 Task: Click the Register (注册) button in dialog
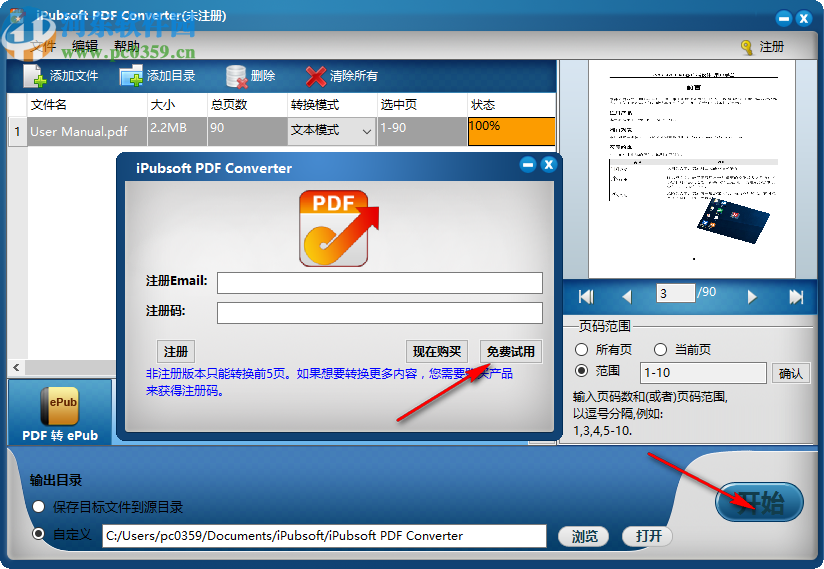(176, 351)
